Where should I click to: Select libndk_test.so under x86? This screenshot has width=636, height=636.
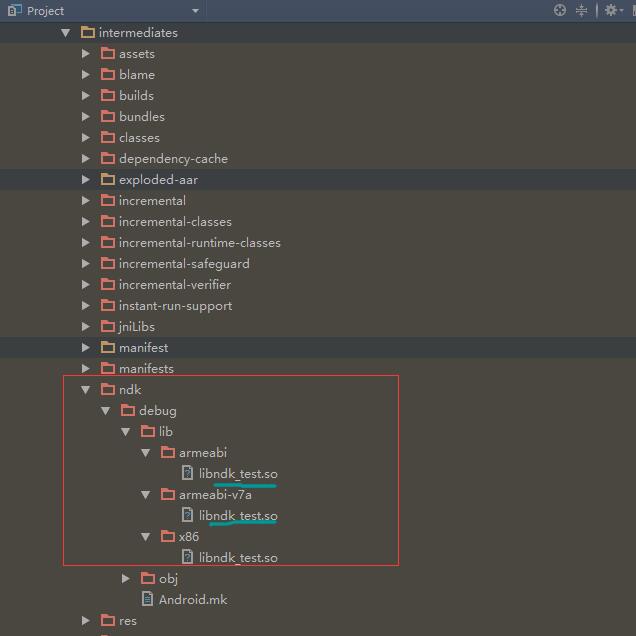[238, 557]
